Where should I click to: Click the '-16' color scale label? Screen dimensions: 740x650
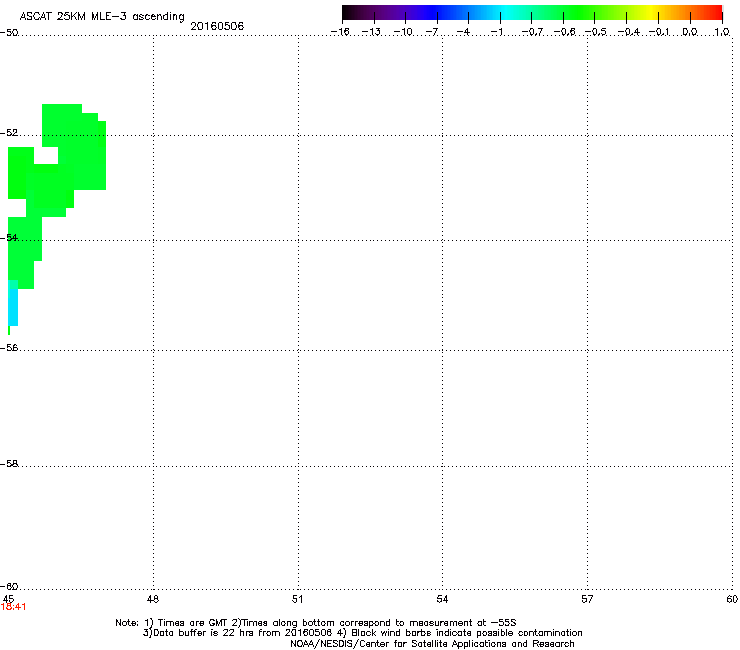point(340,32)
